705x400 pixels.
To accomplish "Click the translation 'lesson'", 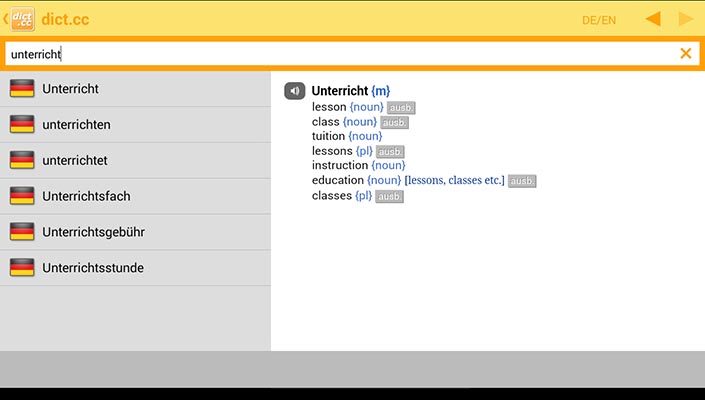I will point(329,107).
